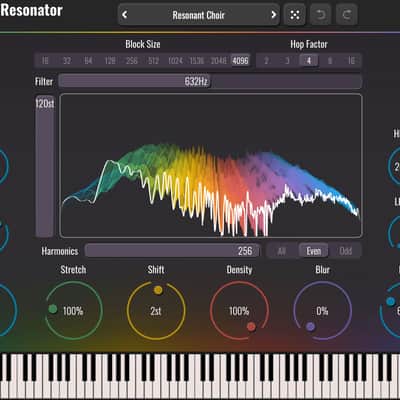Select the Even harmonics mode

point(313,251)
